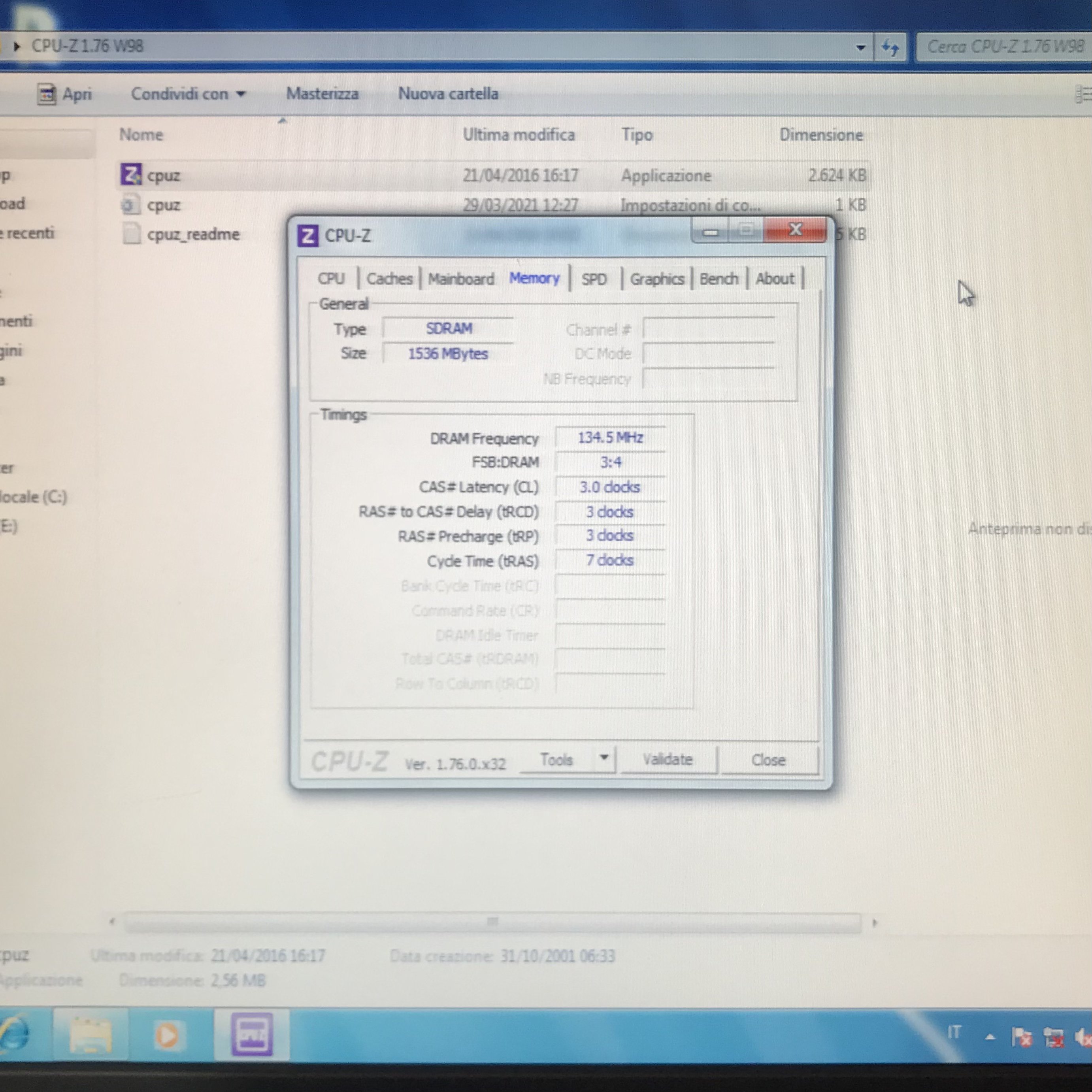Click the horizontal scrollbar in file list
The width and height of the screenshot is (1092, 1092).
pyautogui.click(x=492, y=922)
